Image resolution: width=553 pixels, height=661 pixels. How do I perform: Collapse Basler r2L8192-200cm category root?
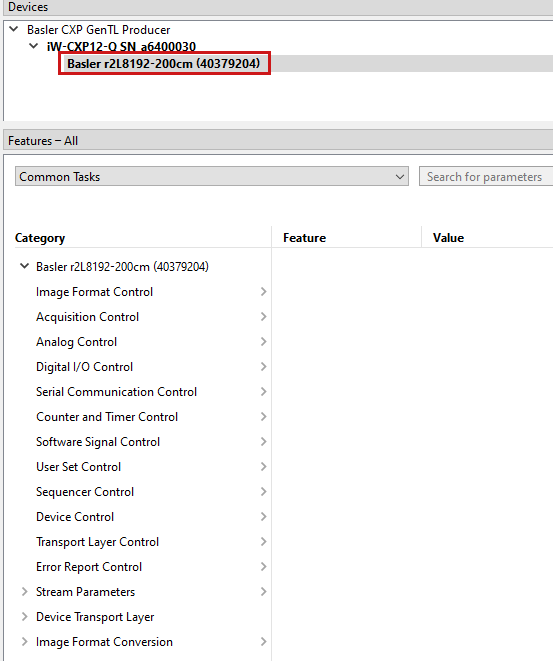(24, 266)
